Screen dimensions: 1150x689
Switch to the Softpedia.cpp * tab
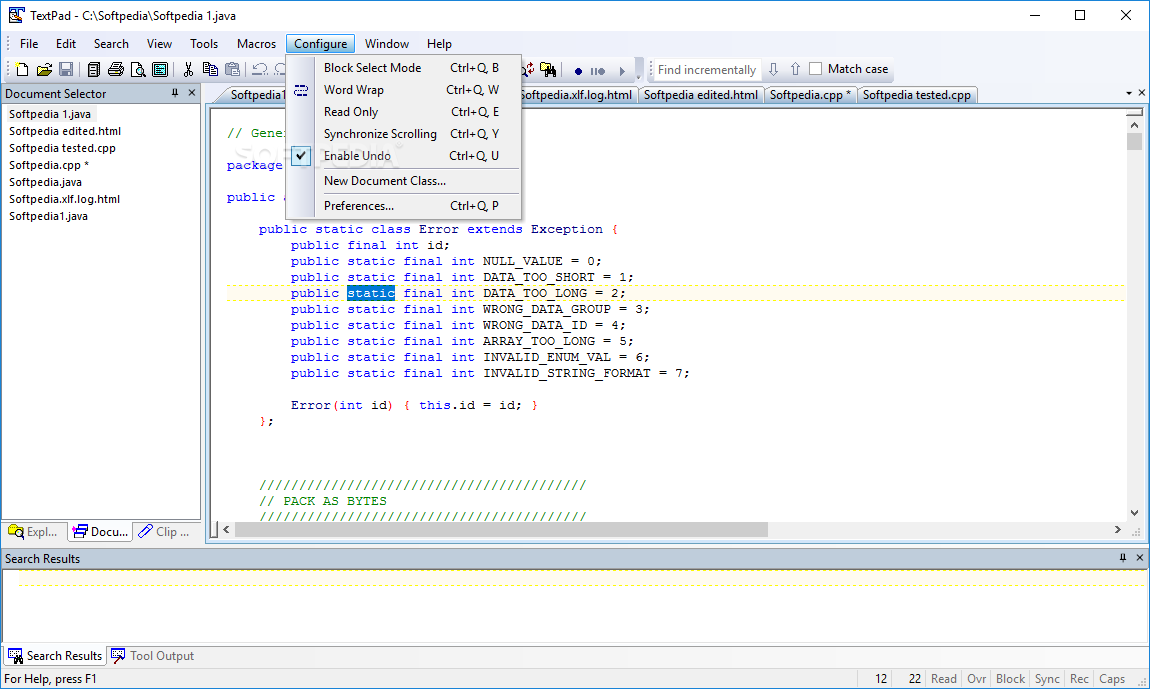810,95
